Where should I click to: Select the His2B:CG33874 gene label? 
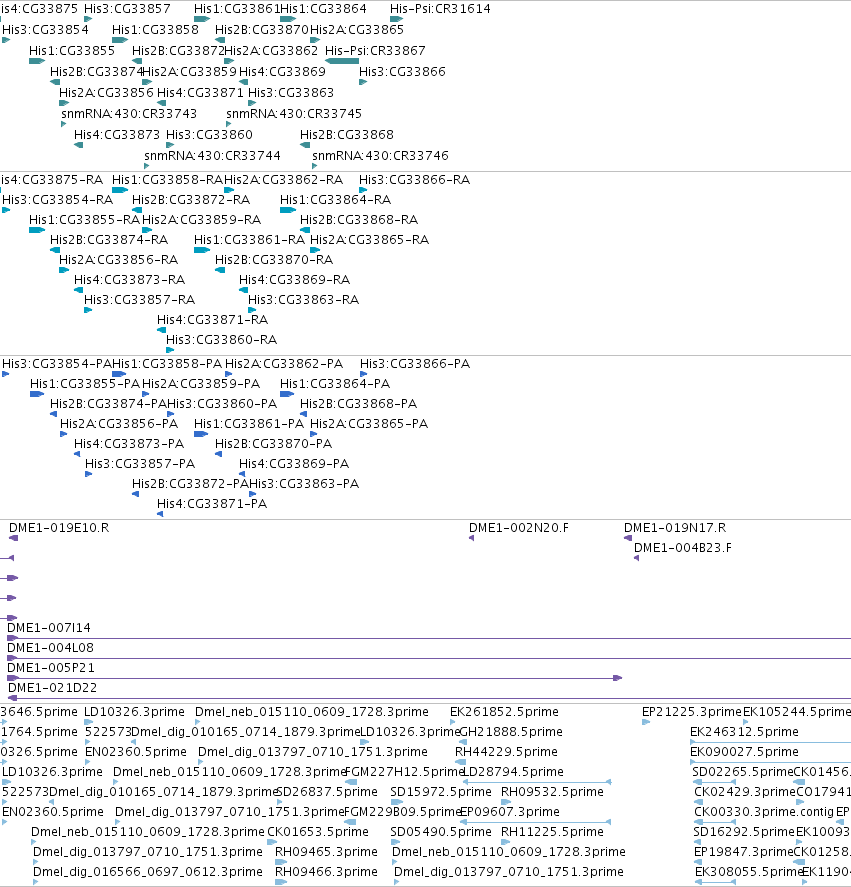(x=97, y=71)
